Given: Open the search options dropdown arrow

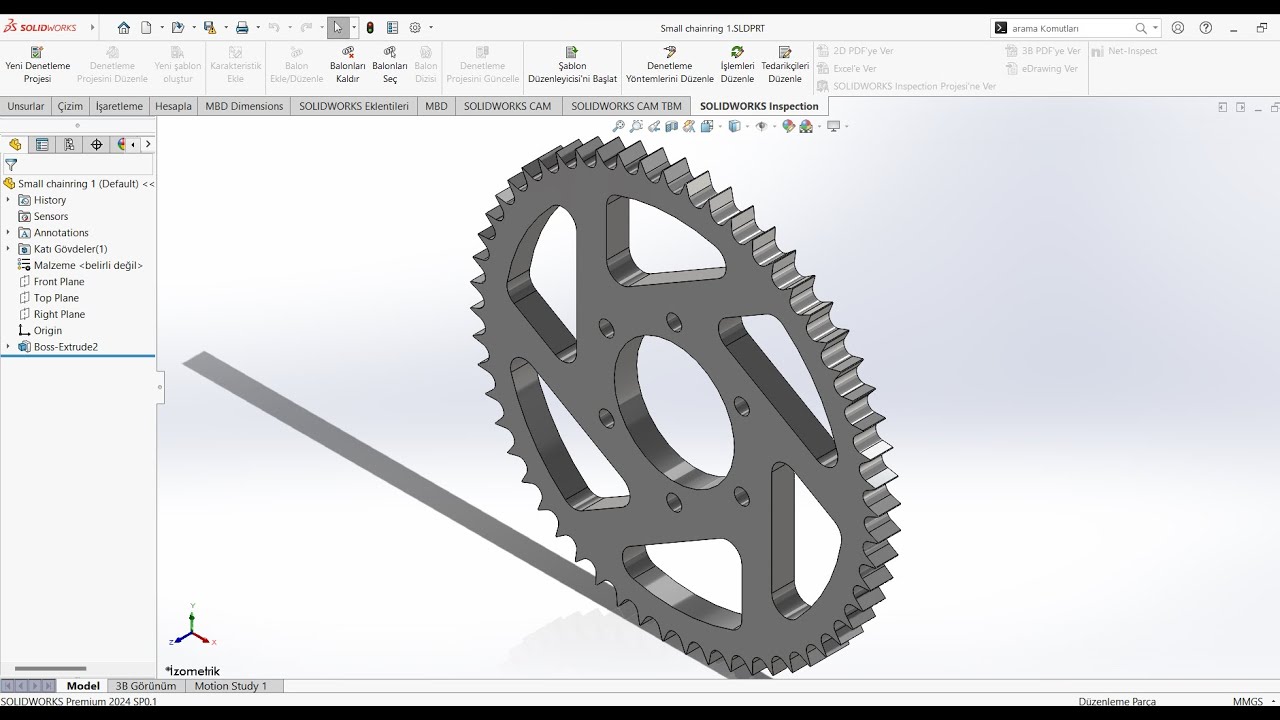Looking at the screenshot, I should (1155, 28).
